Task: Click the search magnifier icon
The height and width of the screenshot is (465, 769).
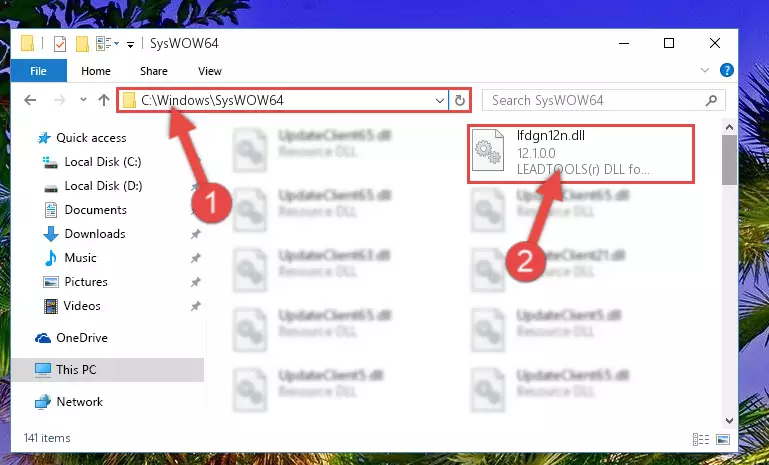Action: (x=711, y=101)
